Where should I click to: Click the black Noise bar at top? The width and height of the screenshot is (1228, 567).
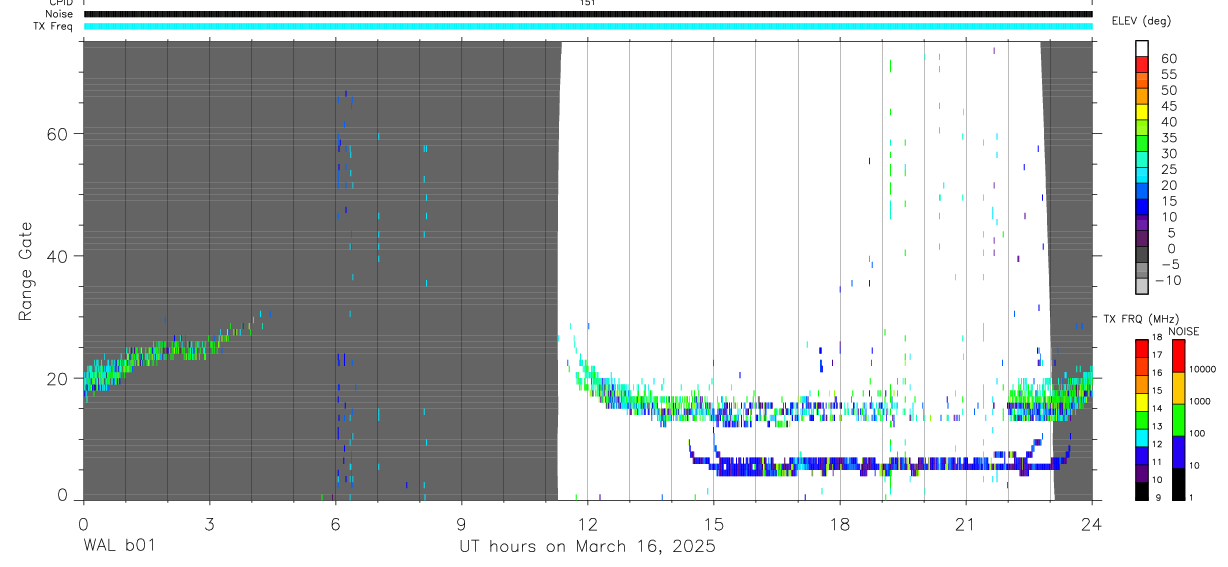pos(588,14)
